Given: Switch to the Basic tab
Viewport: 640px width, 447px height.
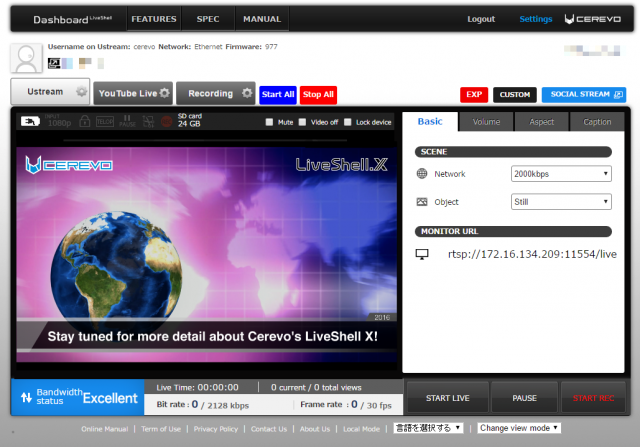Looking at the screenshot, I should (x=430, y=122).
